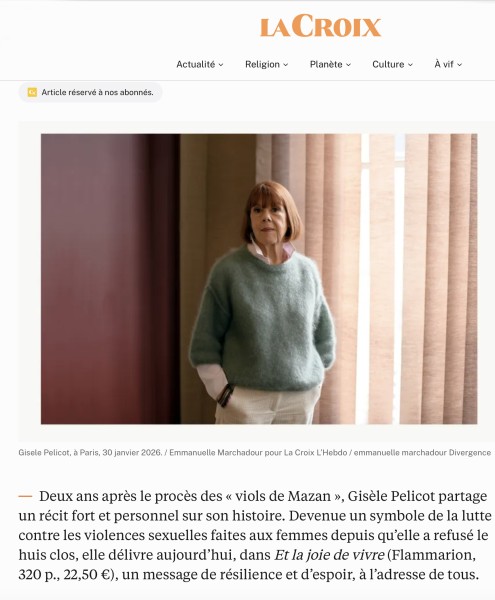The width and height of the screenshot is (495, 600).
Task: Click the photo credit 'emmanuelle marchadour Divergence'
Action: click(x=422, y=453)
